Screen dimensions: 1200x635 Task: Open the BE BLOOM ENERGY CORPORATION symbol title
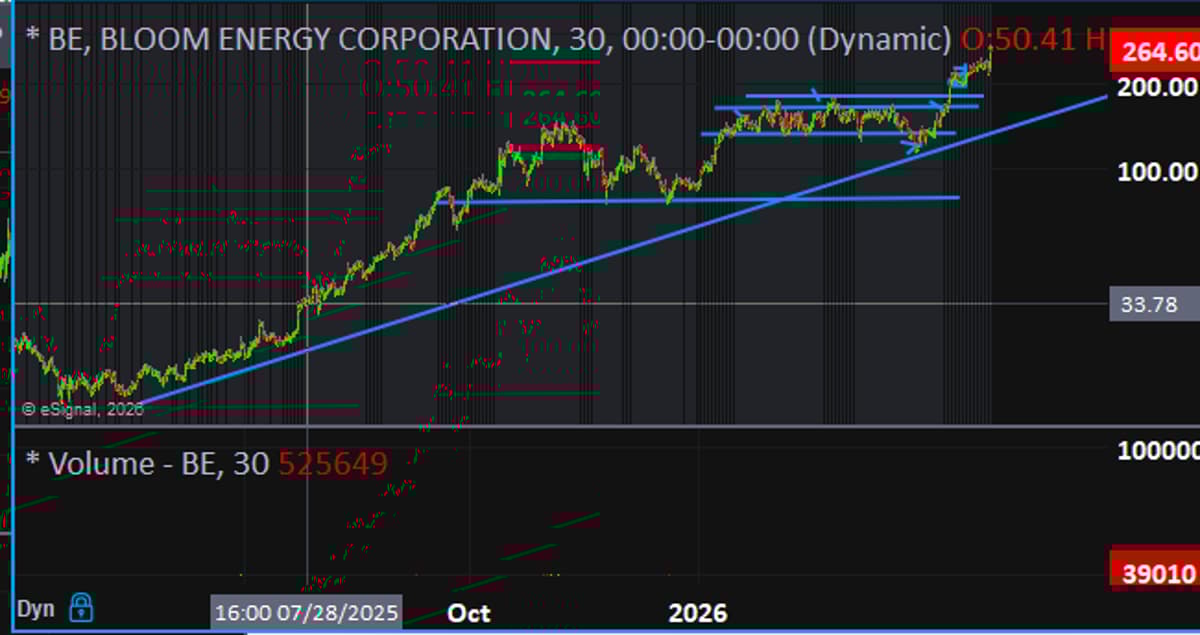point(300,40)
